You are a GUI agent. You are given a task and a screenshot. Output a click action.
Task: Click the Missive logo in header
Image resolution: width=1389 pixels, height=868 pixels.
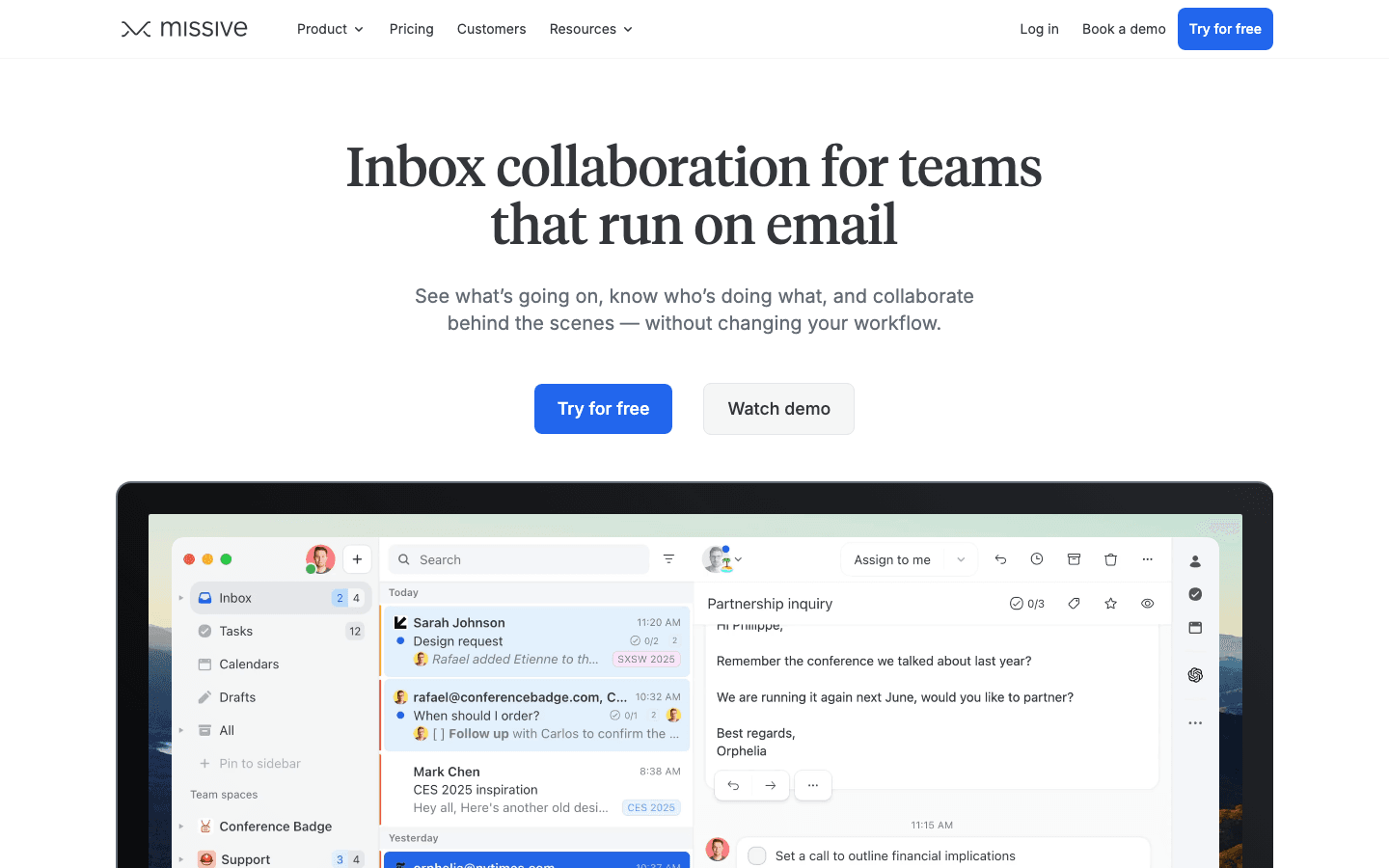[184, 29]
